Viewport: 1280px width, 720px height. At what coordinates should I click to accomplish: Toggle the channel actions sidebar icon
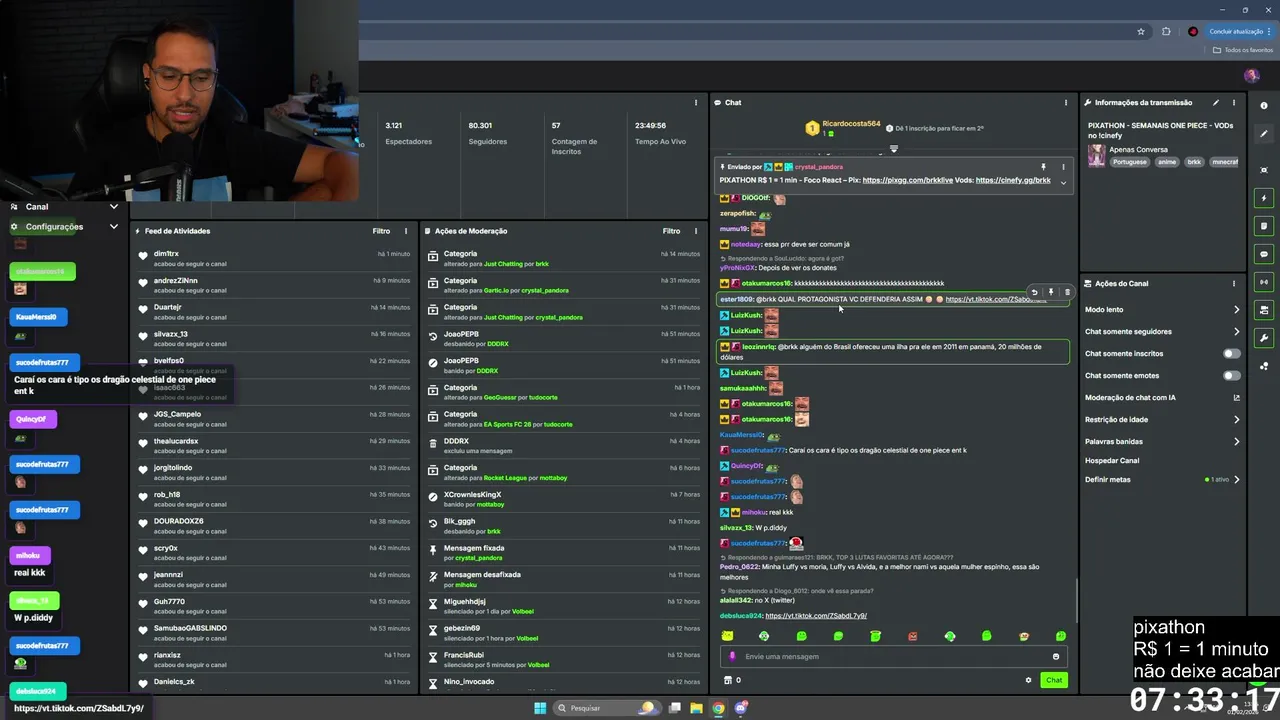click(1264, 310)
